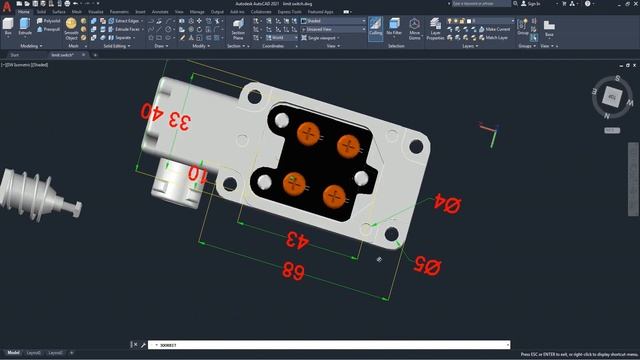Click the Move tool in Modify panel
The image size is (640, 360).
coord(199,21)
